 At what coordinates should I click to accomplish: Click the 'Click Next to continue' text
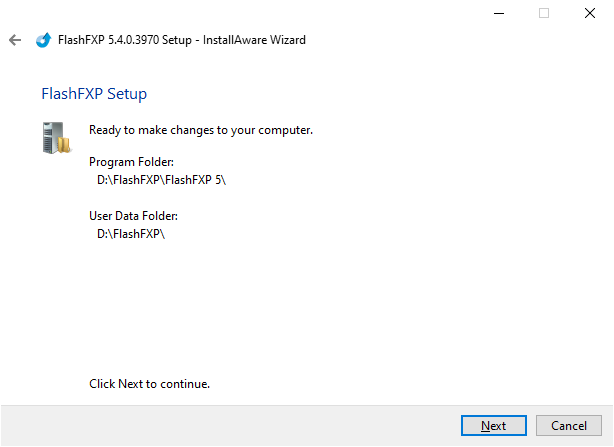point(149,384)
